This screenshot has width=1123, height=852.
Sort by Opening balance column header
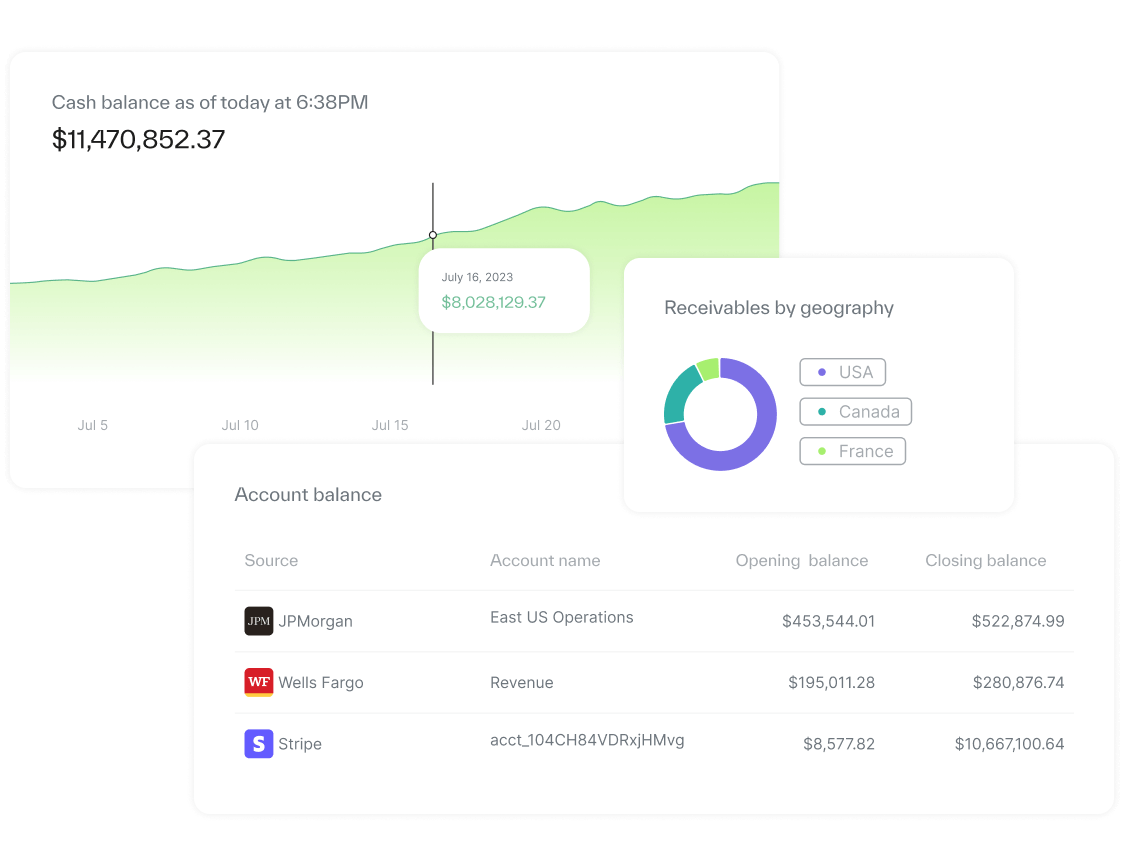click(801, 560)
